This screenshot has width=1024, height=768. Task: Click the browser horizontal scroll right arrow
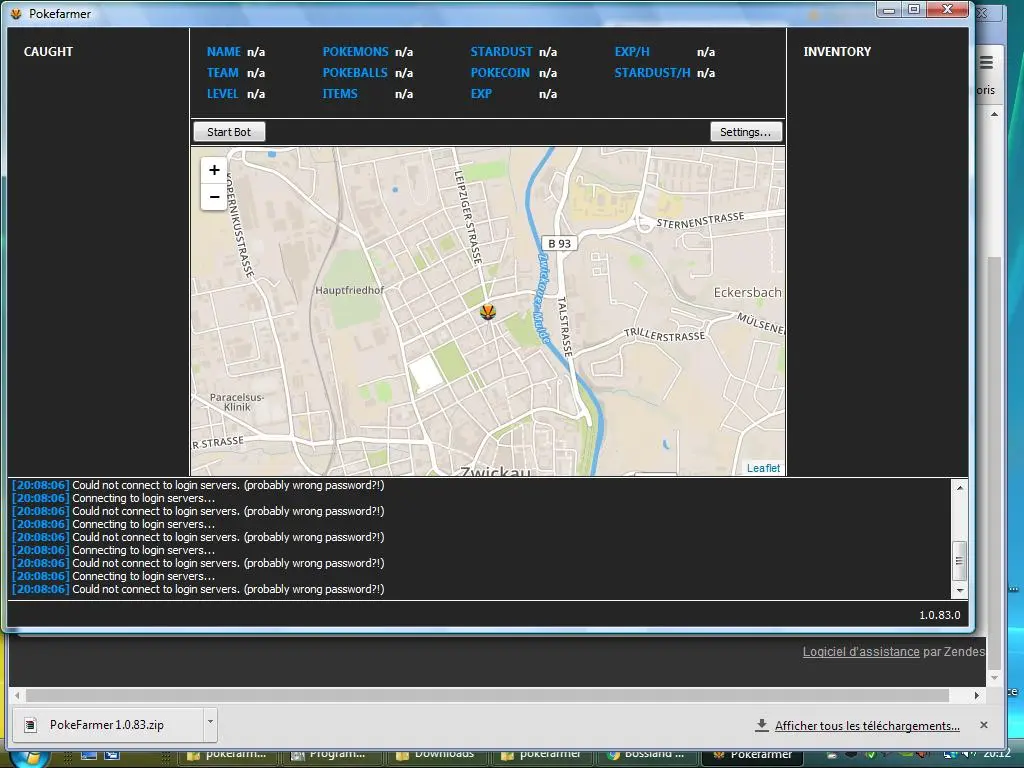click(x=977, y=696)
